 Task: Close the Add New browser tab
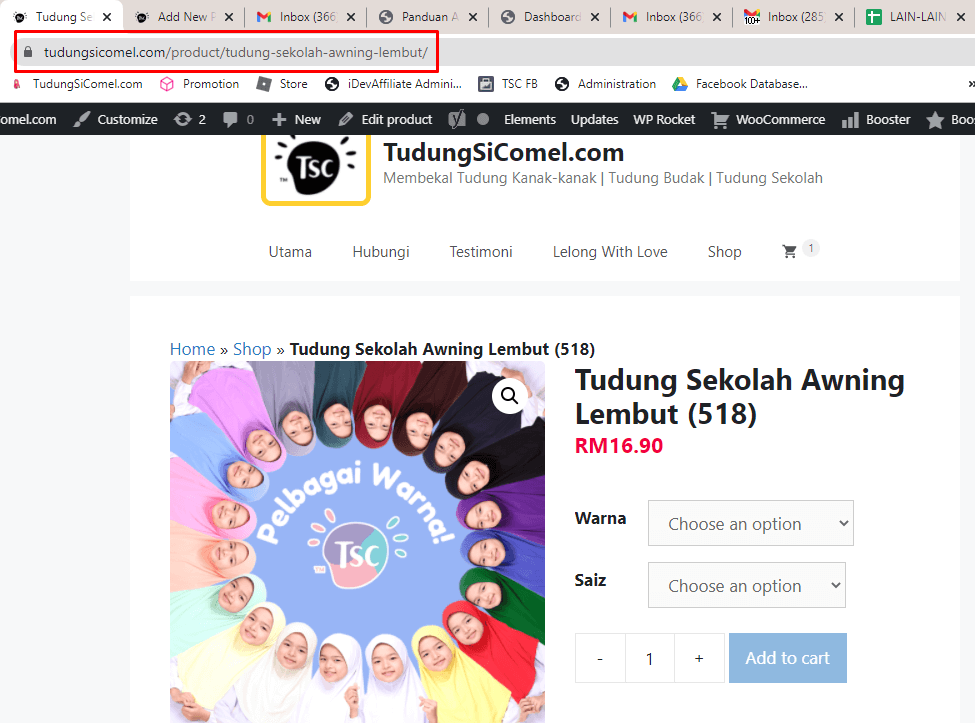[x=229, y=17]
